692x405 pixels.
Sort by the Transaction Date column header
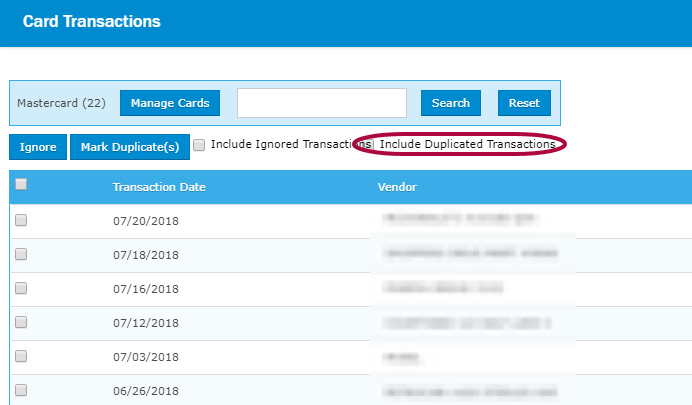159,187
